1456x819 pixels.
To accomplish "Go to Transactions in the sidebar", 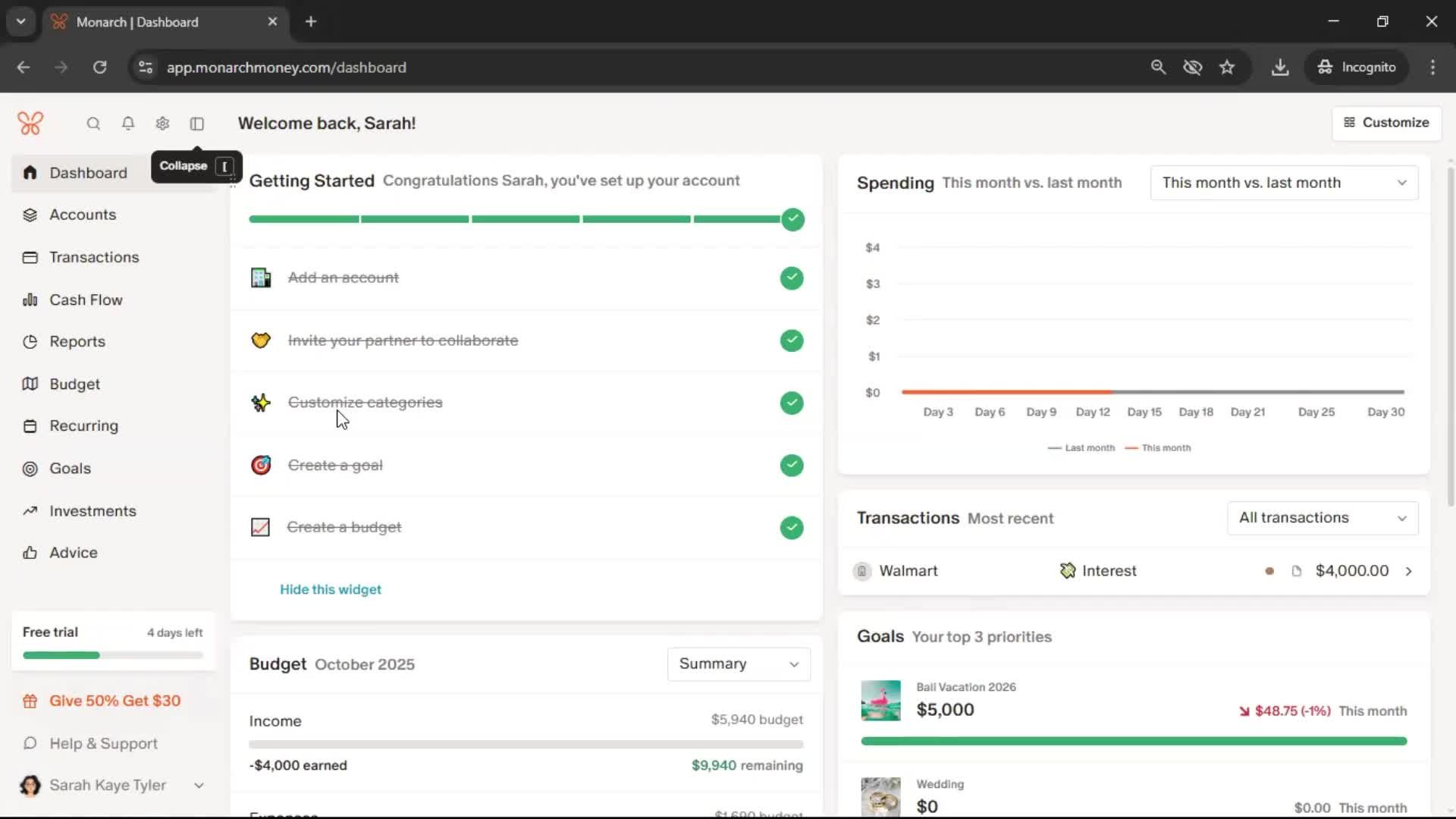I will point(94,257).
